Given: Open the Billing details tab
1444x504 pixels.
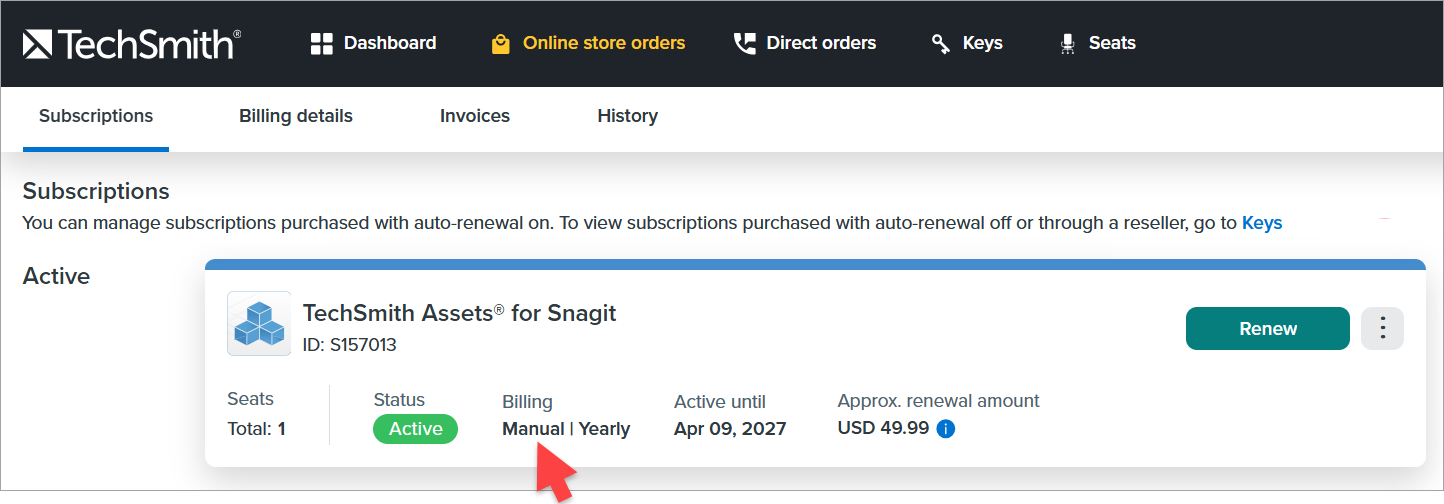Looking at the screenshot, I should (296, 116).
